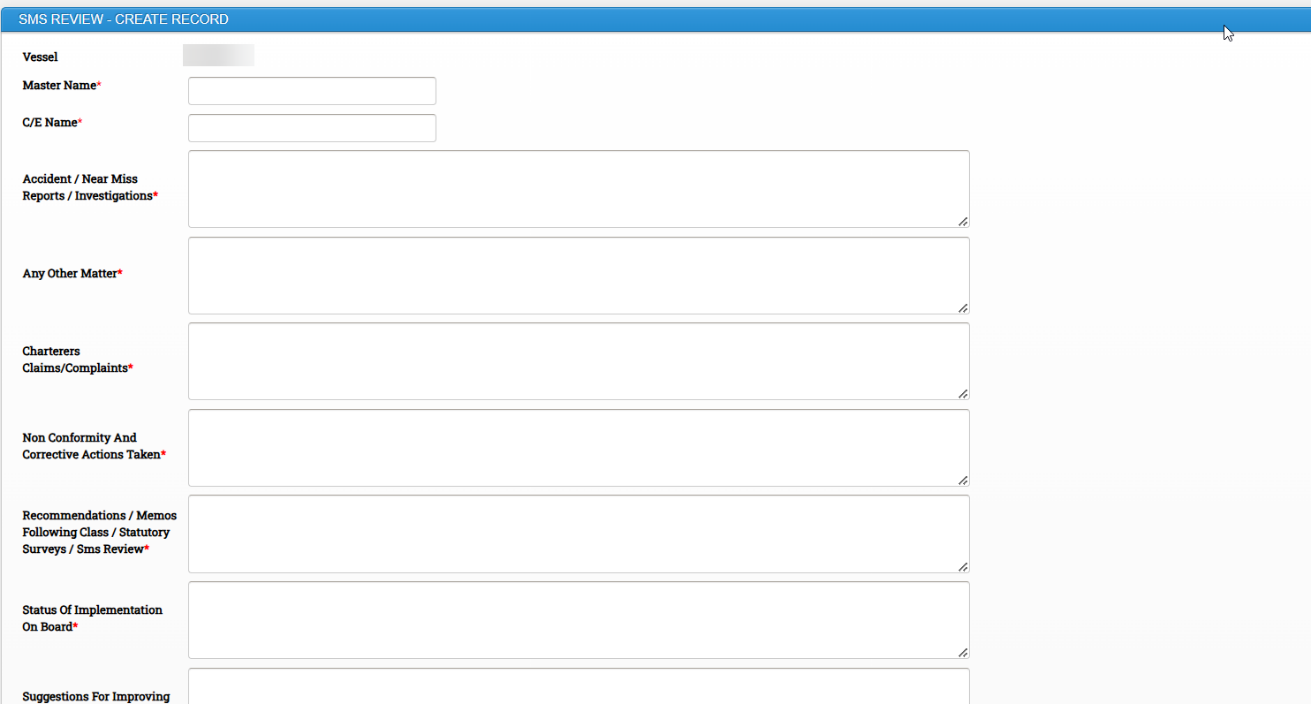Click resize handle of Accident / Near Miss textarea
The height and width of the screenshot is (704, 1311).
tap(962, 221)
